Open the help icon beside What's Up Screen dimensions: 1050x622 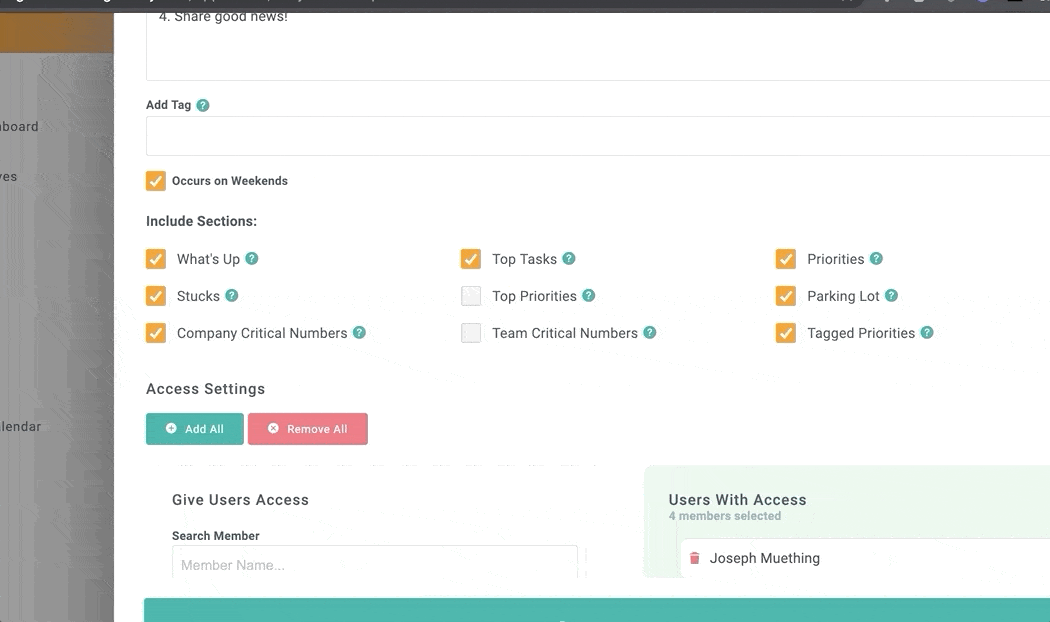252,258
